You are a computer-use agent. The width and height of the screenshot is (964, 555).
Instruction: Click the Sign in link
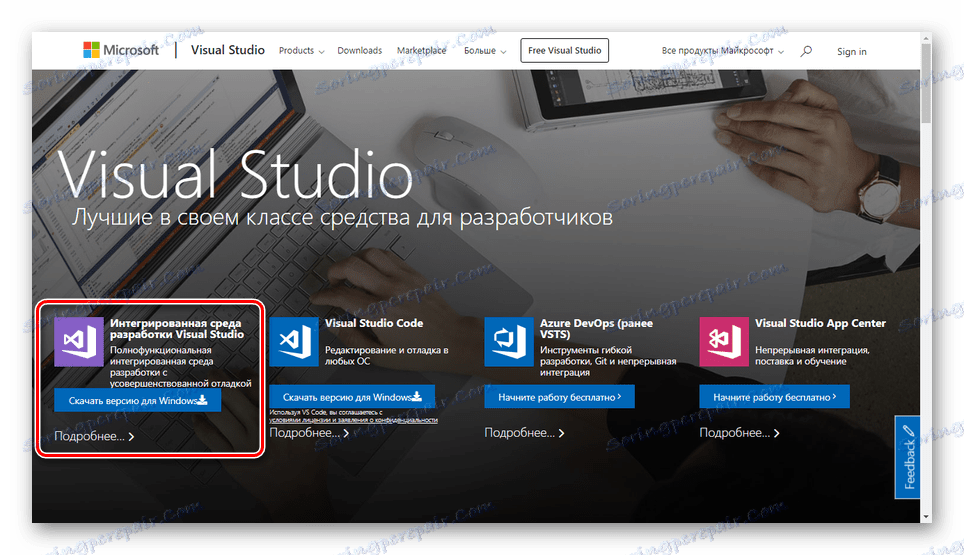(x=851, y=52)
